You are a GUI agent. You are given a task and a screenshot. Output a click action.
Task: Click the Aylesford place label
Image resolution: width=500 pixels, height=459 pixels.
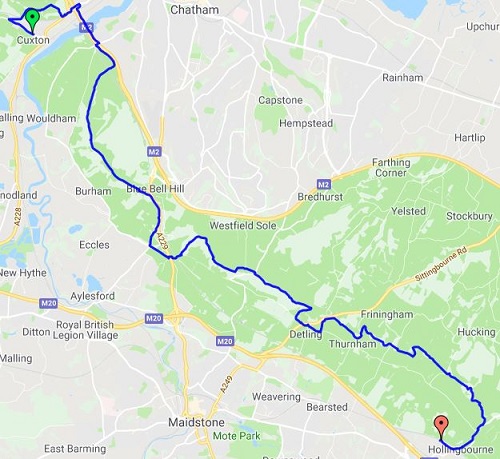[92, 296]
